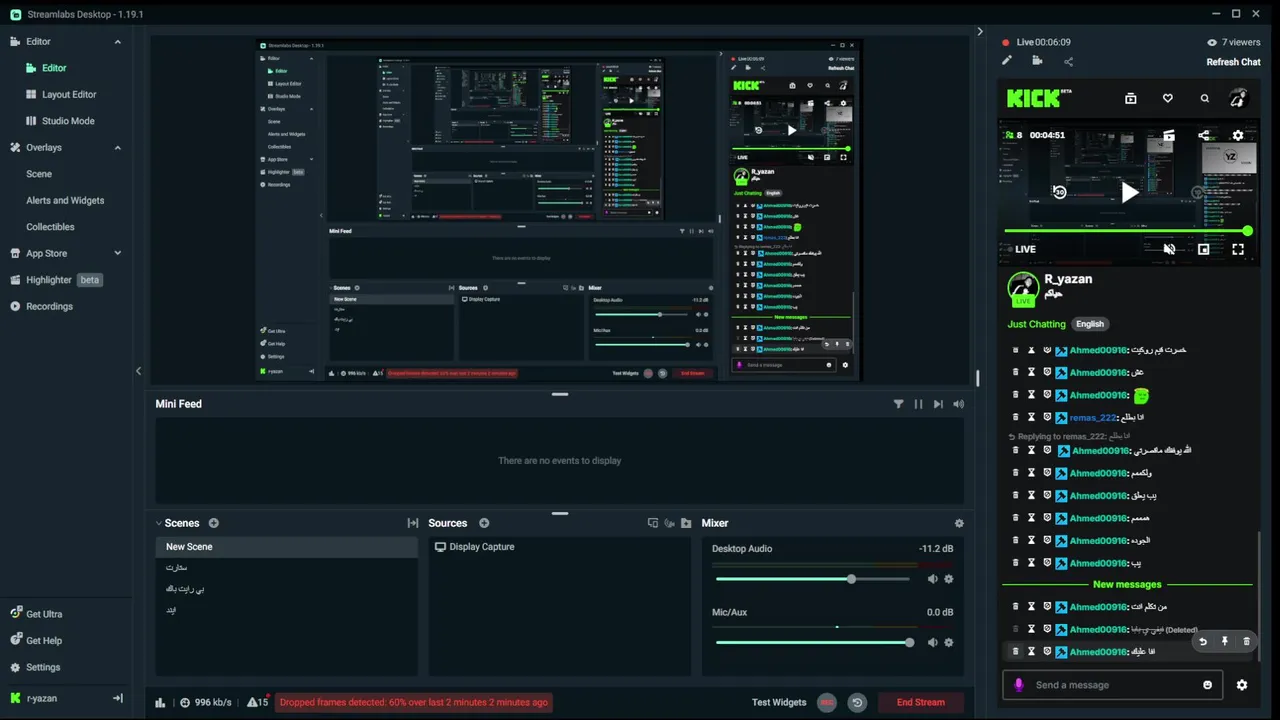Click Get Ultra in sidebar
The image size is (1280, 720).
click(x=44, y=614)
